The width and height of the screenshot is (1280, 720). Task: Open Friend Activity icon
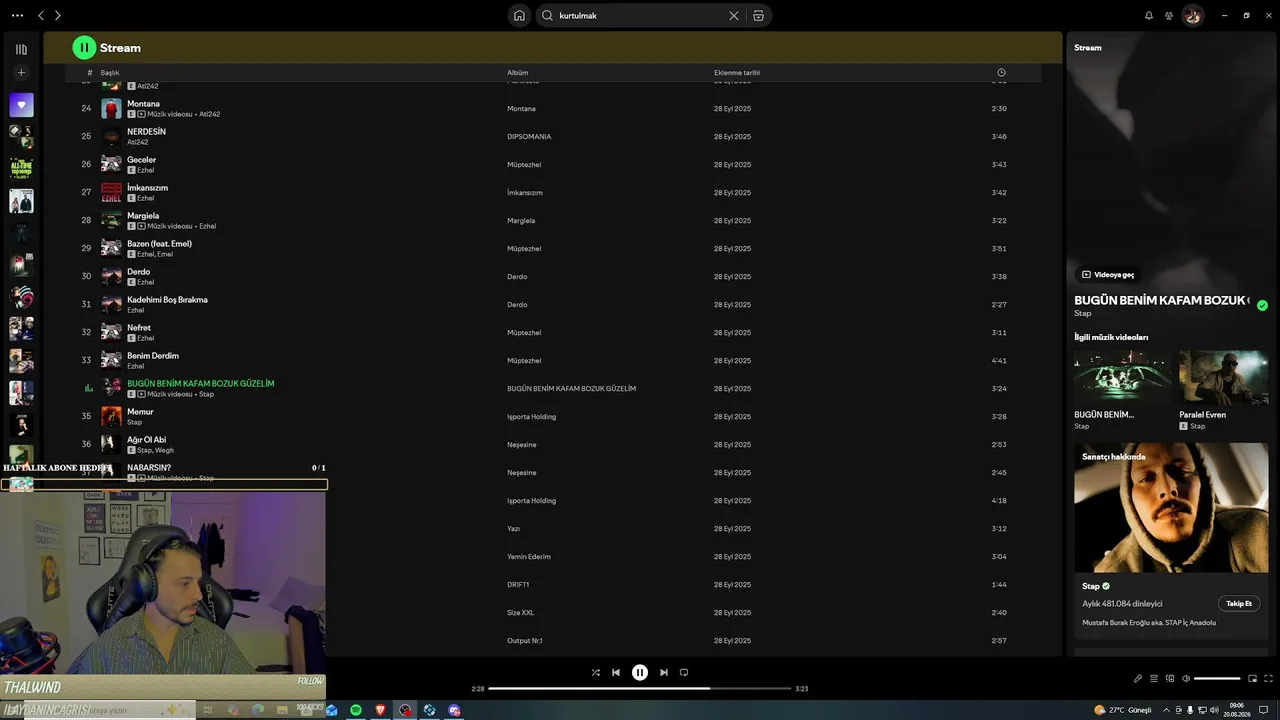1169,16
